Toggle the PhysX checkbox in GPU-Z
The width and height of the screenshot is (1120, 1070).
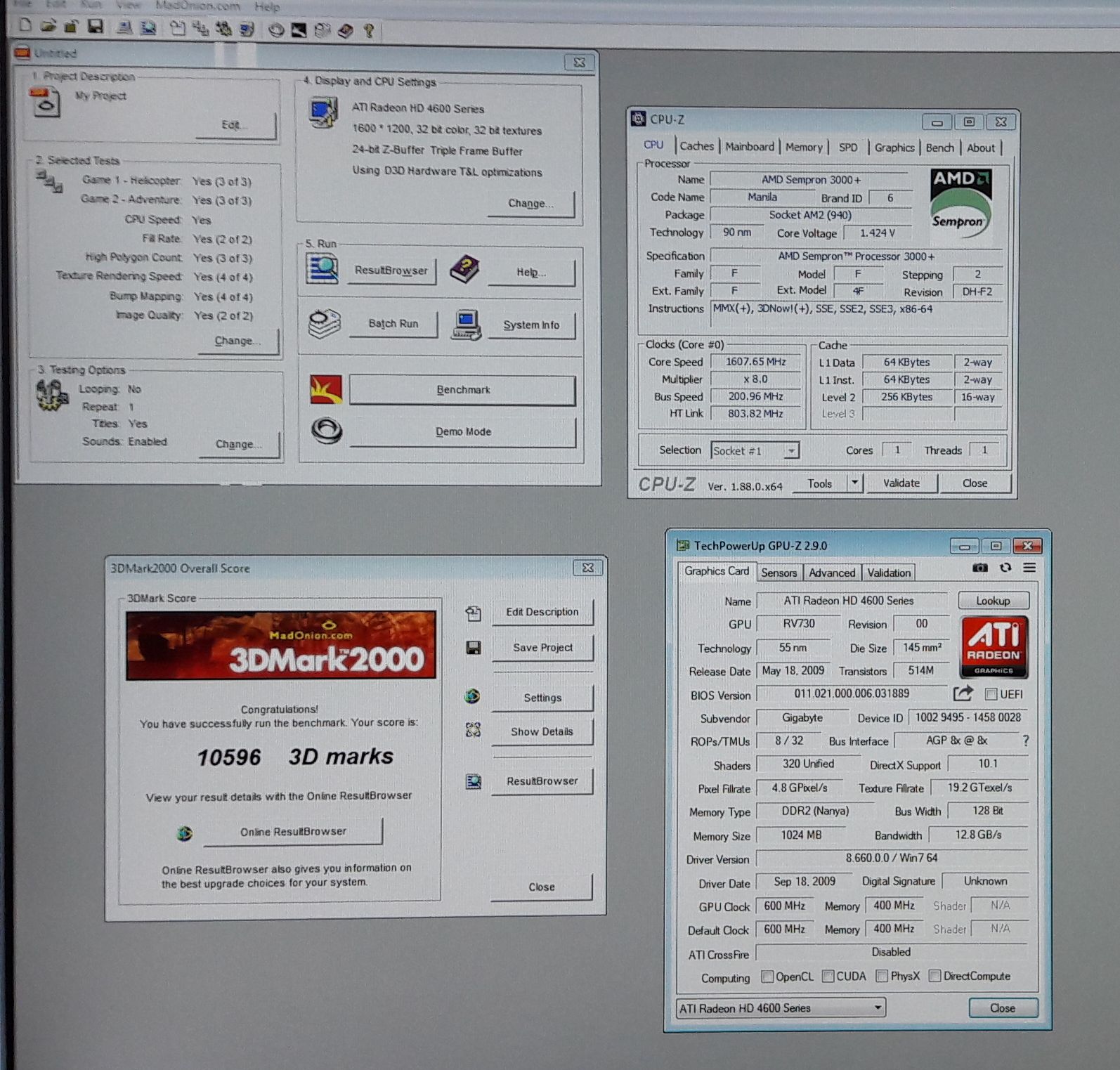(882, 977)
